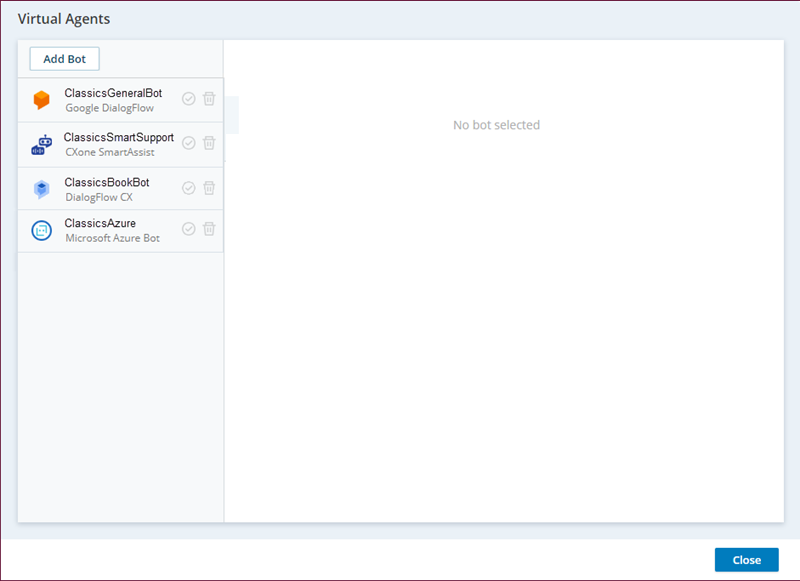
Task: Set ClassicsGeneralBot as default via checkmark
Action: click(x=189, y=98)
